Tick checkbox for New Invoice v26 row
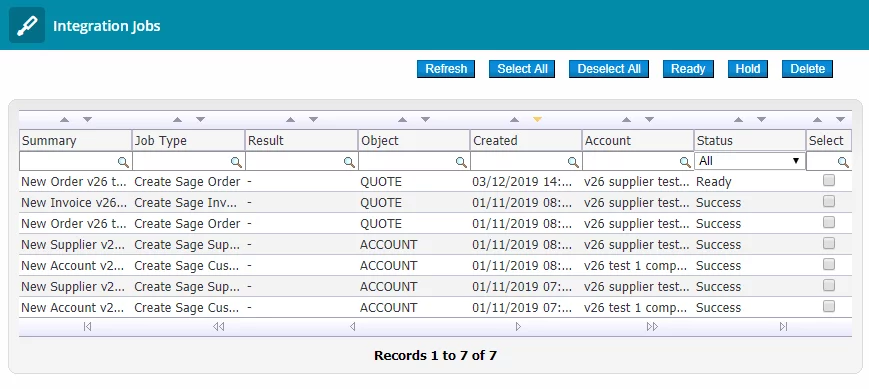The height and width of the screenshot is (389, 869). click(829, 201)
